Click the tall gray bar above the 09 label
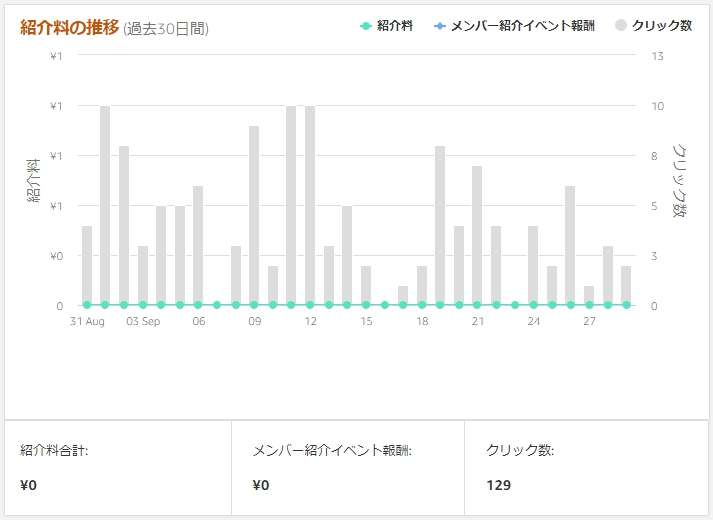This screenshot has height=520, width=713. (254, 215)
